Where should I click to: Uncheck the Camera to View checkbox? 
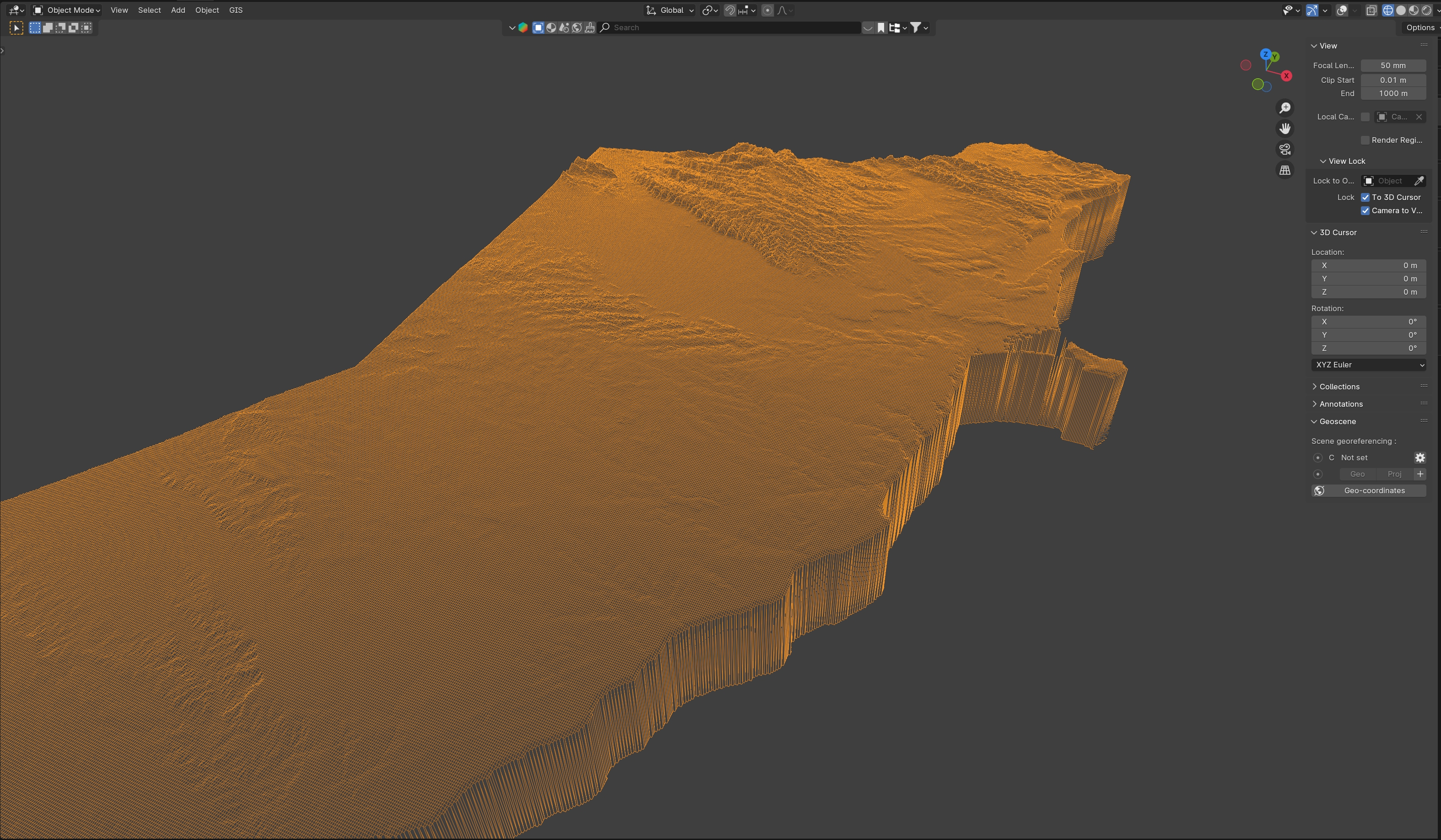point(1365,210)
